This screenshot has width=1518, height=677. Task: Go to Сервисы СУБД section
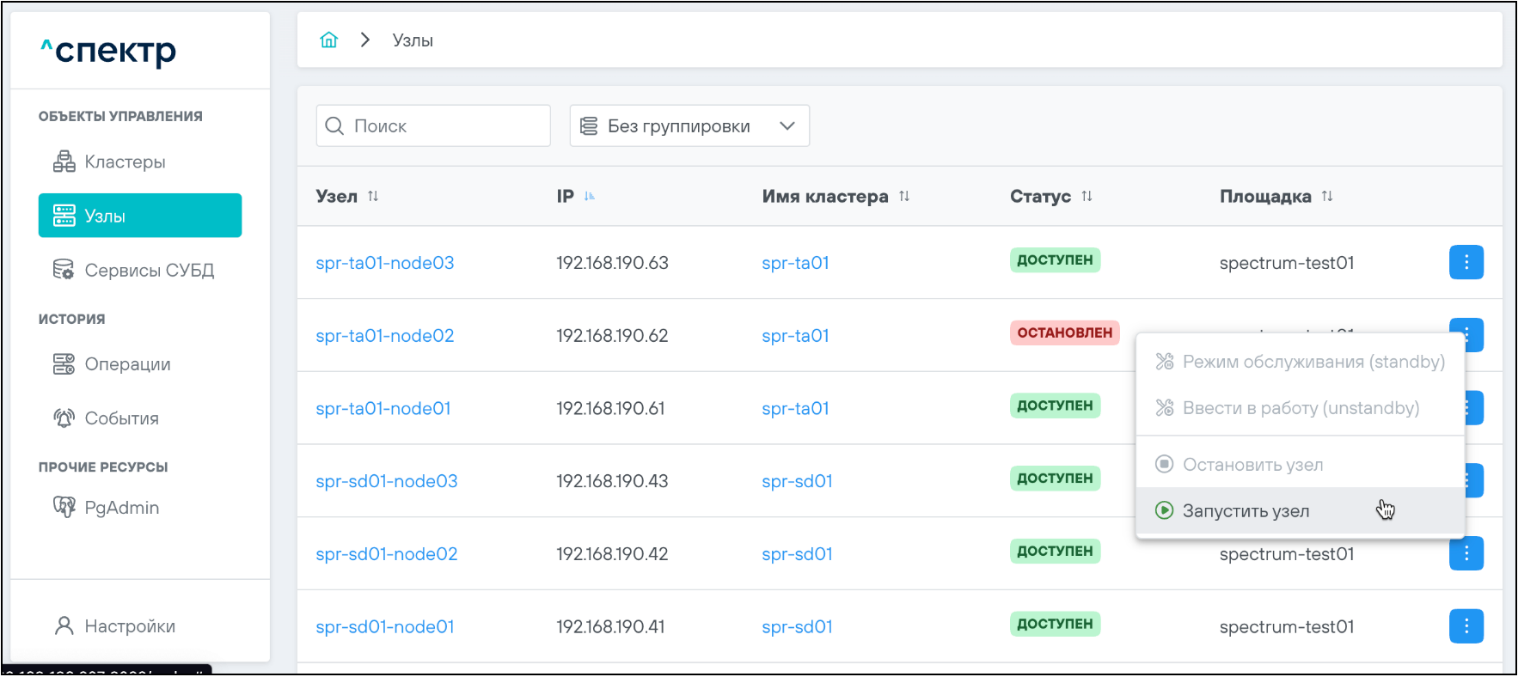pyautogui.click(x=148, y=270)
